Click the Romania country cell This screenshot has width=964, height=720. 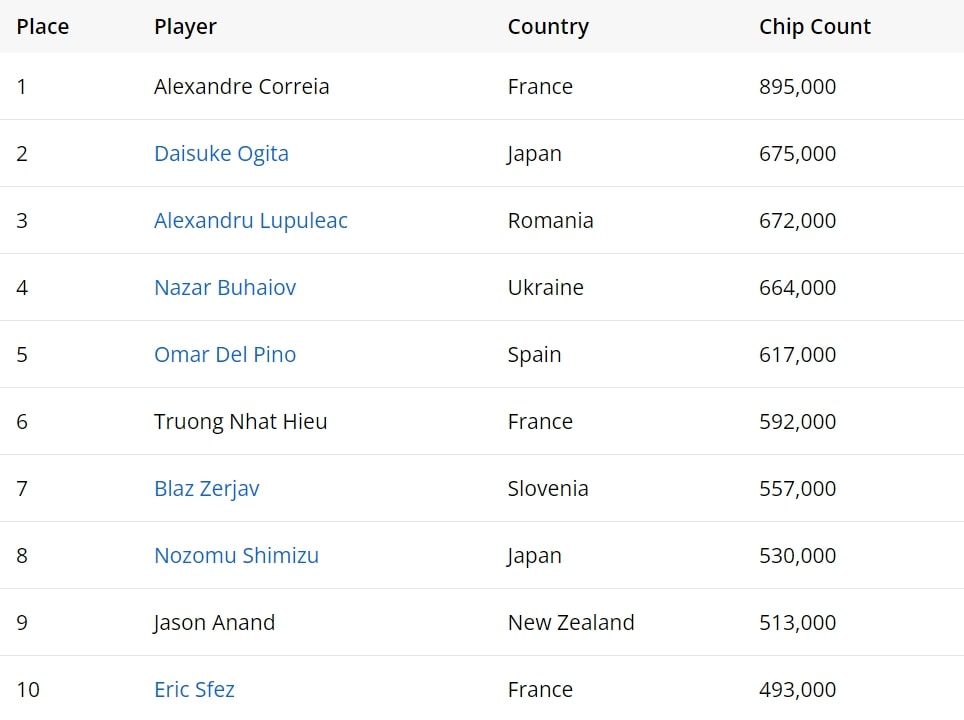(x=550, y=221)
